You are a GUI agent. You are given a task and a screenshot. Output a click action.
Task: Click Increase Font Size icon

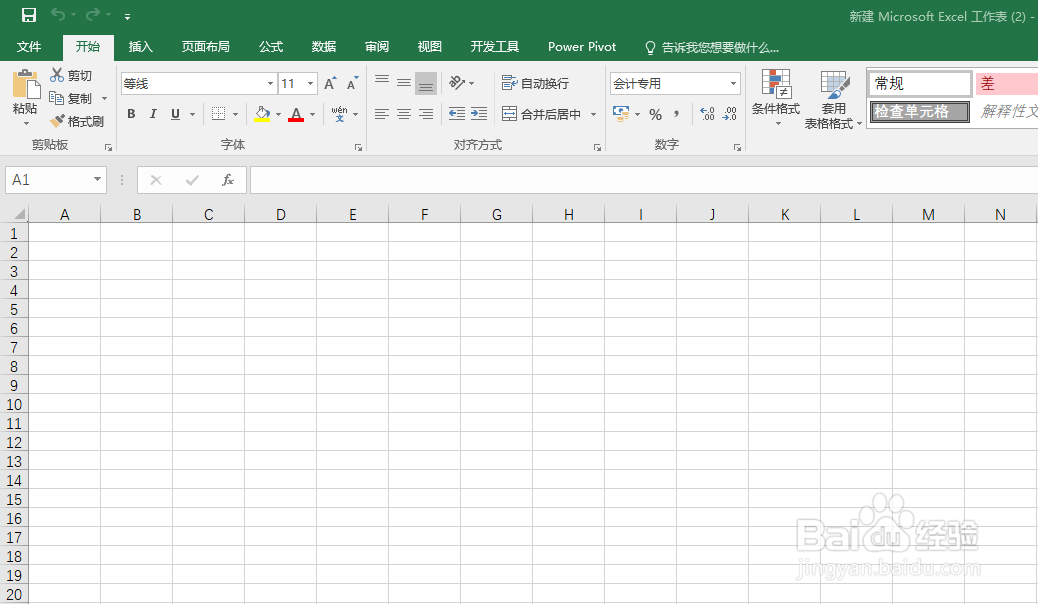(x=330, y=83)
